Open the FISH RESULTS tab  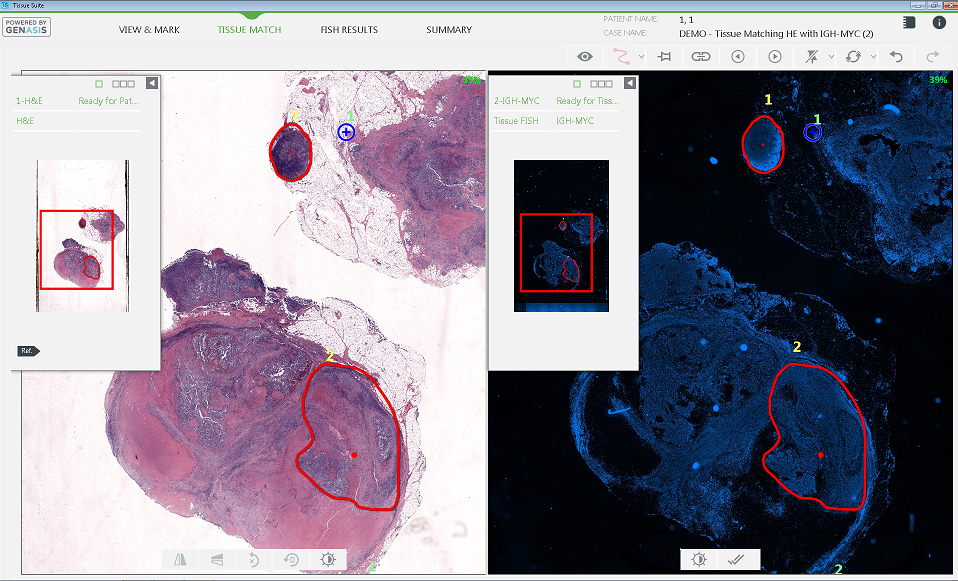pyautogui.click(x=349, y=29)
